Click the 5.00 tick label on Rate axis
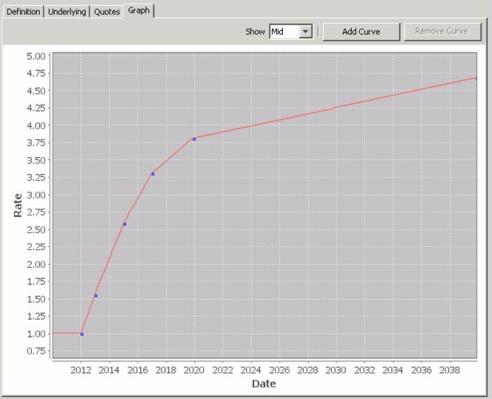The height and width of the screenshot is (399, 492). tap(36, 56)
